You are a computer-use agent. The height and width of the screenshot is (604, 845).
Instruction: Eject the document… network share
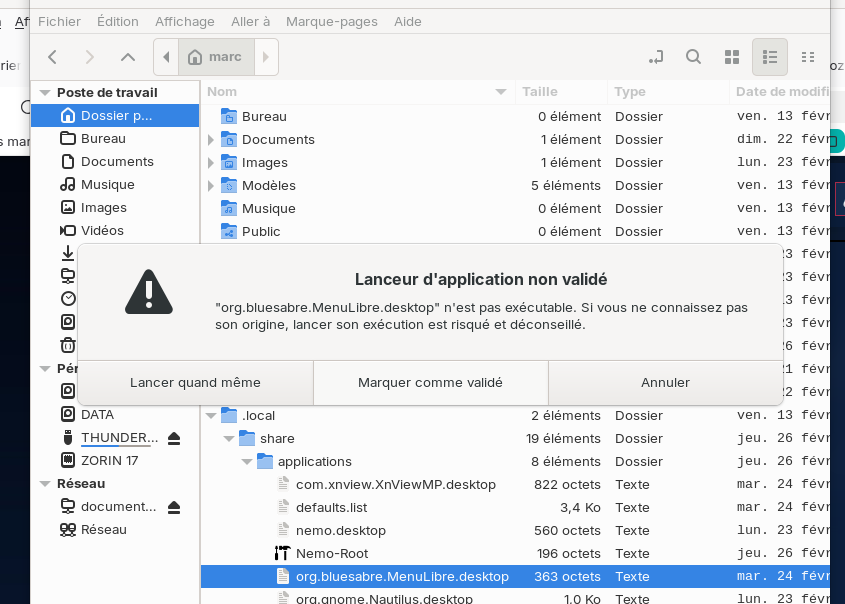coord(174,507)
